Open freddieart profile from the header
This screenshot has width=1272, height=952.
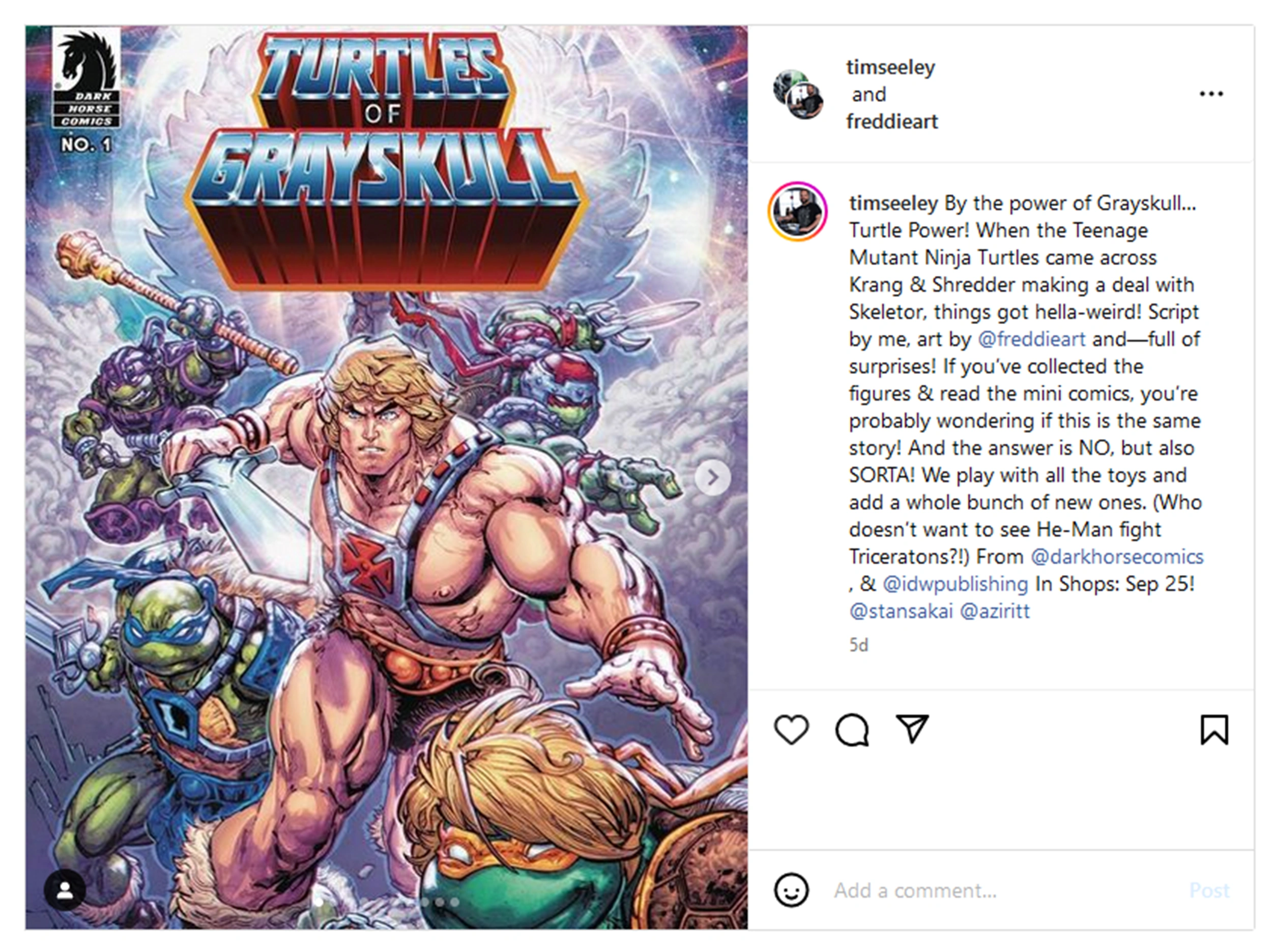point(892,122)
